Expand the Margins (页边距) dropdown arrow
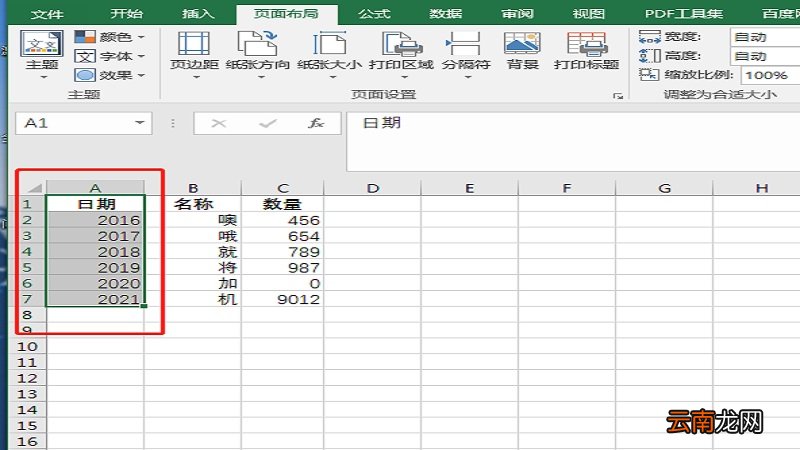The width and height of the screenshot is (800, 450). 196,78
